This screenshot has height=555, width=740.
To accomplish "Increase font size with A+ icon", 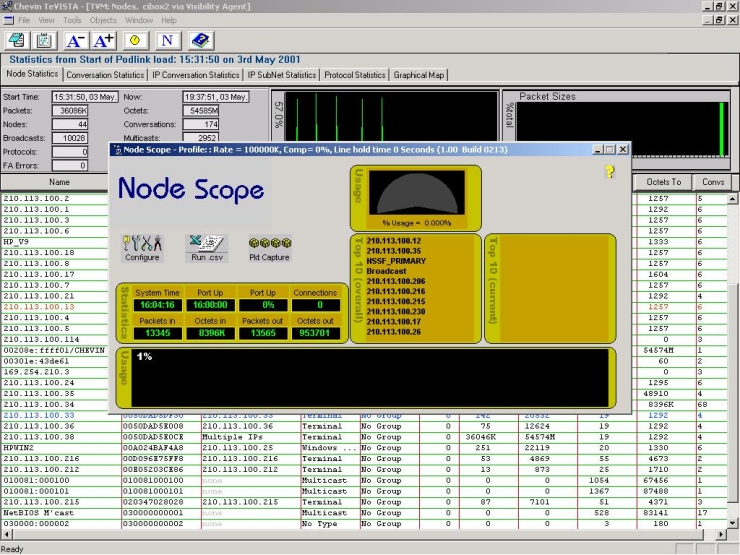I will point(104,41).
